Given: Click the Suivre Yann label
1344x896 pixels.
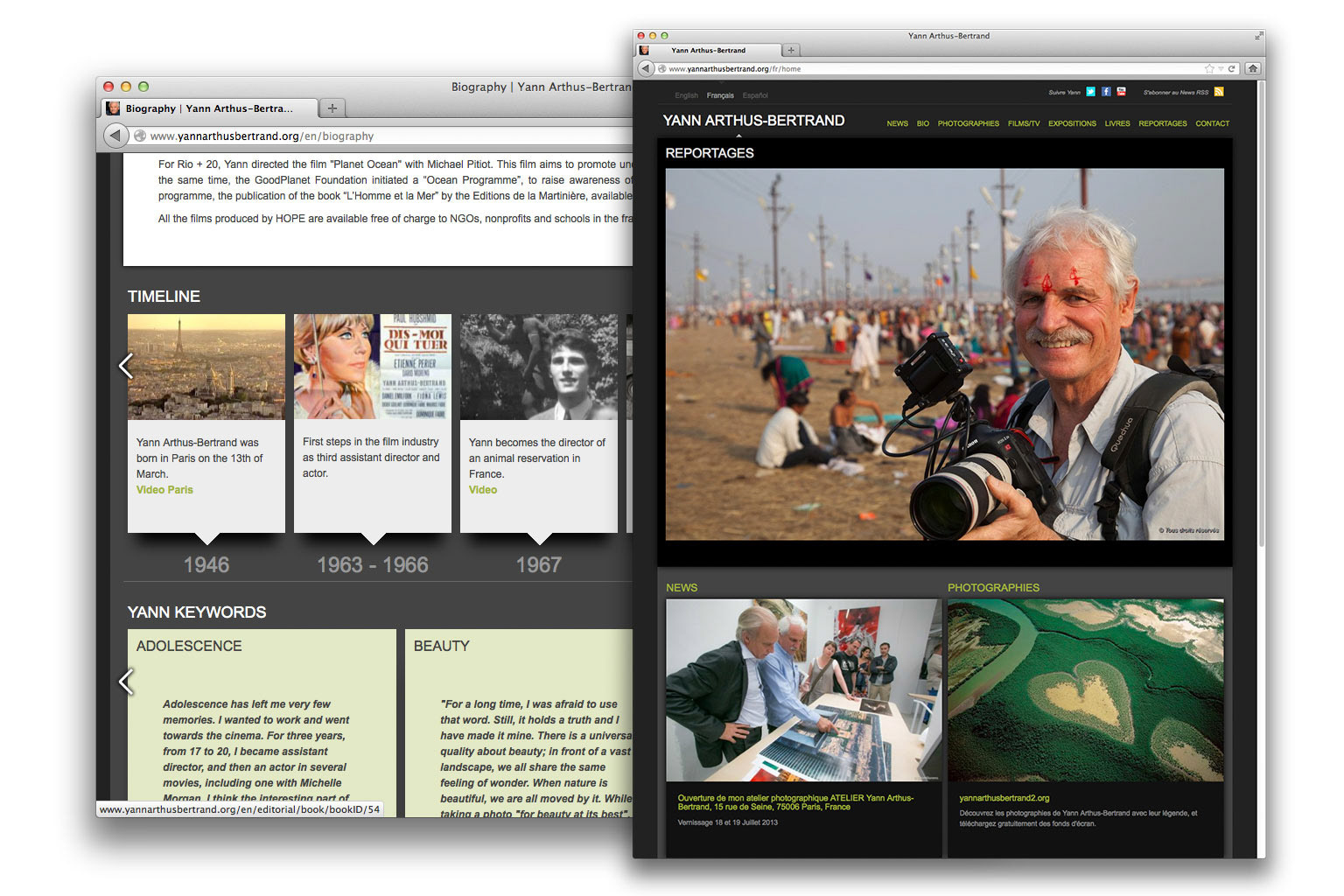Looking at the screenshot, I should 1065,93.
